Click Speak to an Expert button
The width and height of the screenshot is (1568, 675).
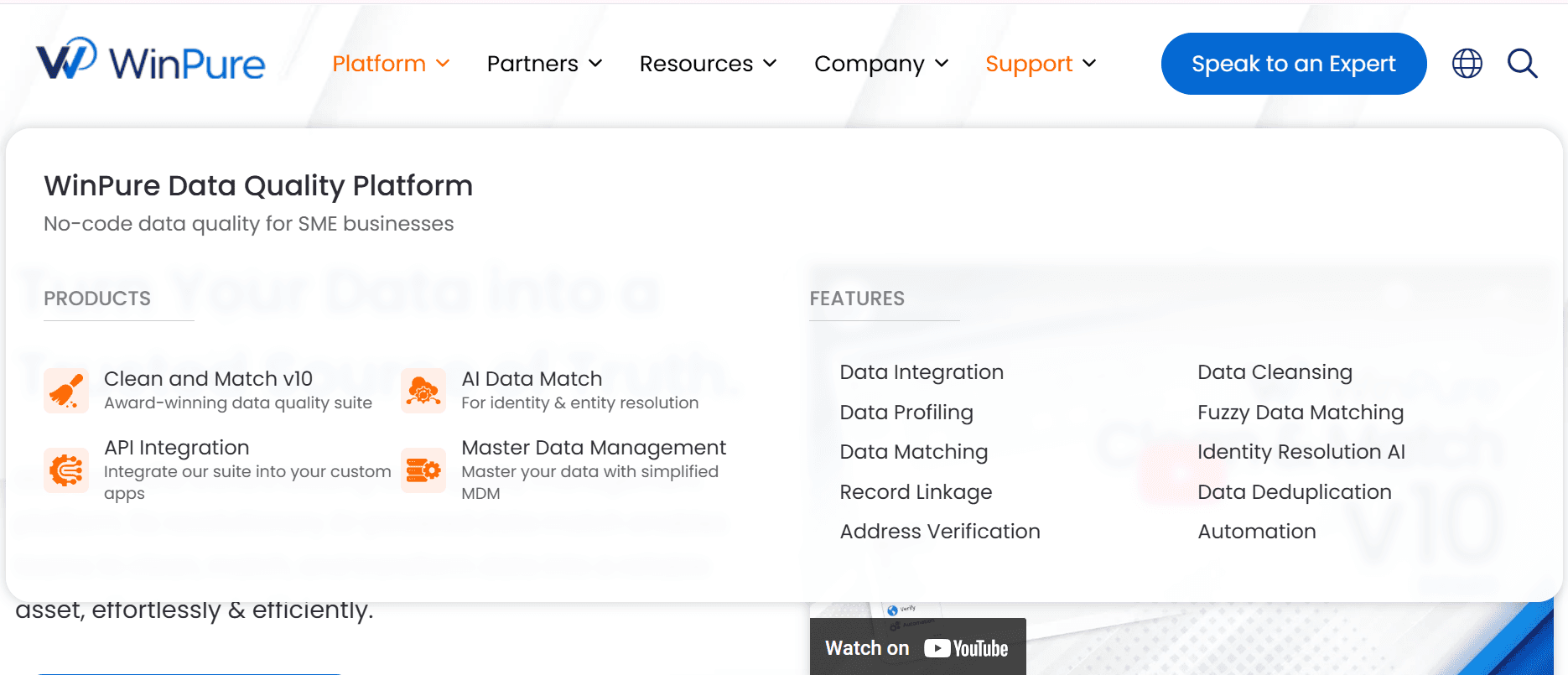pos(1294,64)
